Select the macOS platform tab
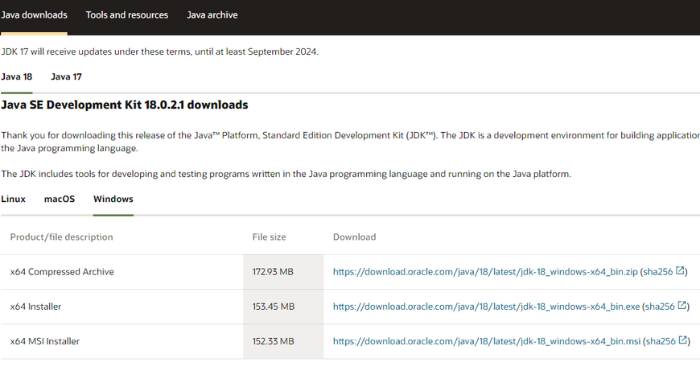The image size is (700, 375). click(59, 199)
